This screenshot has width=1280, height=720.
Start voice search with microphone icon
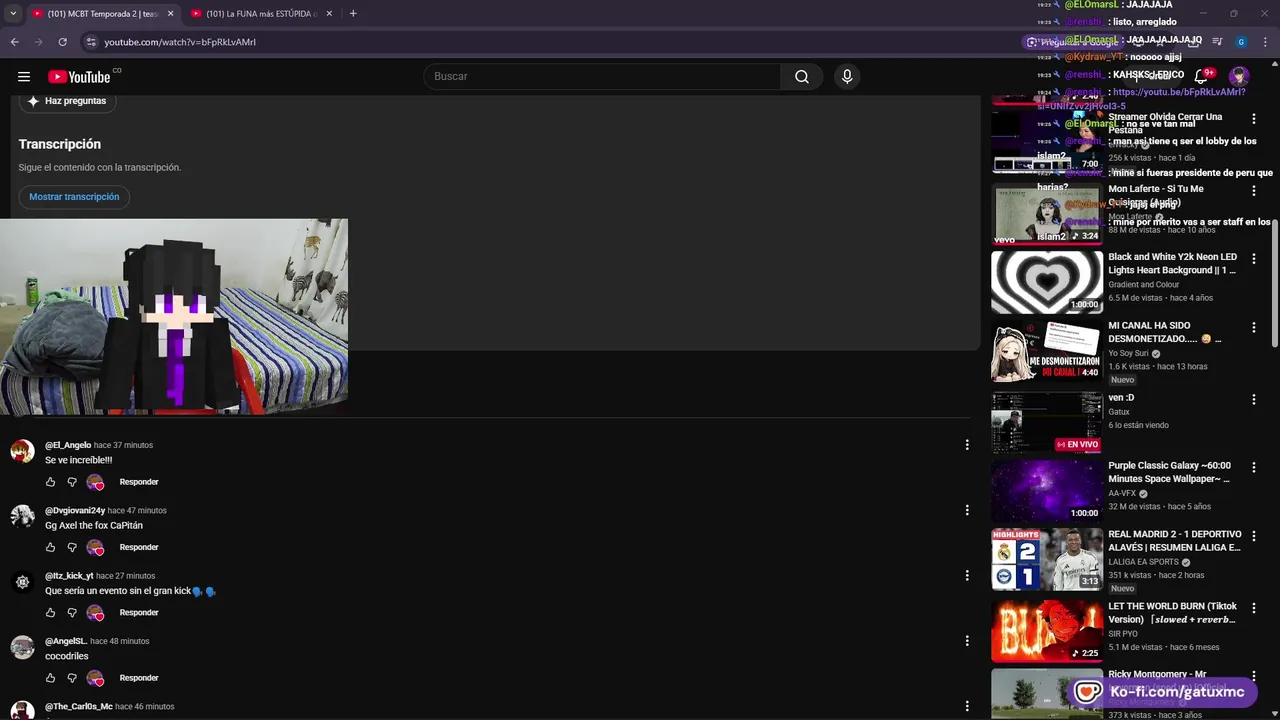click(x=847, y=77)
